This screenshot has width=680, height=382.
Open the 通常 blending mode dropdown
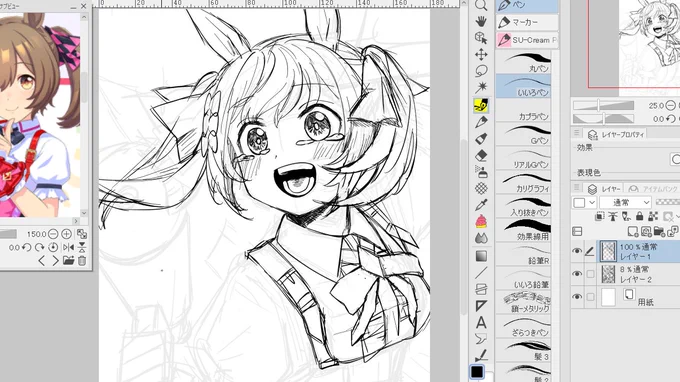625,202
